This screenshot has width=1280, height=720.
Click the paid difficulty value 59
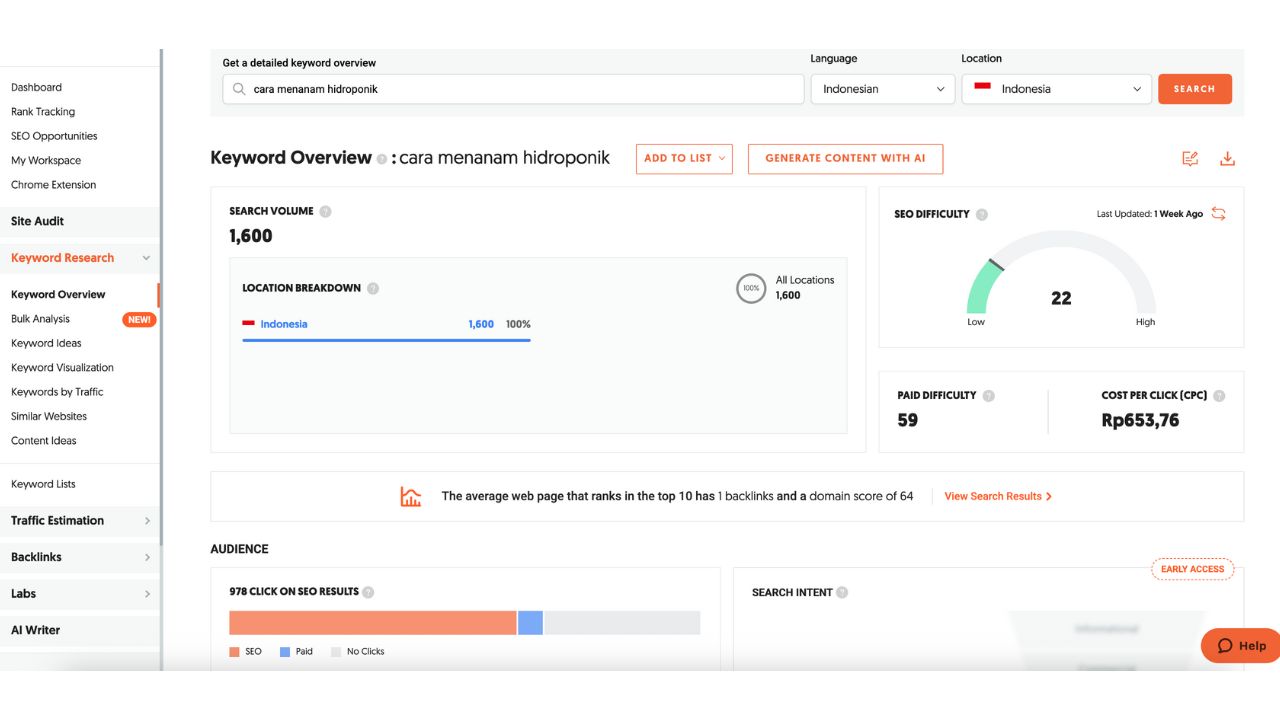(908, 421)
